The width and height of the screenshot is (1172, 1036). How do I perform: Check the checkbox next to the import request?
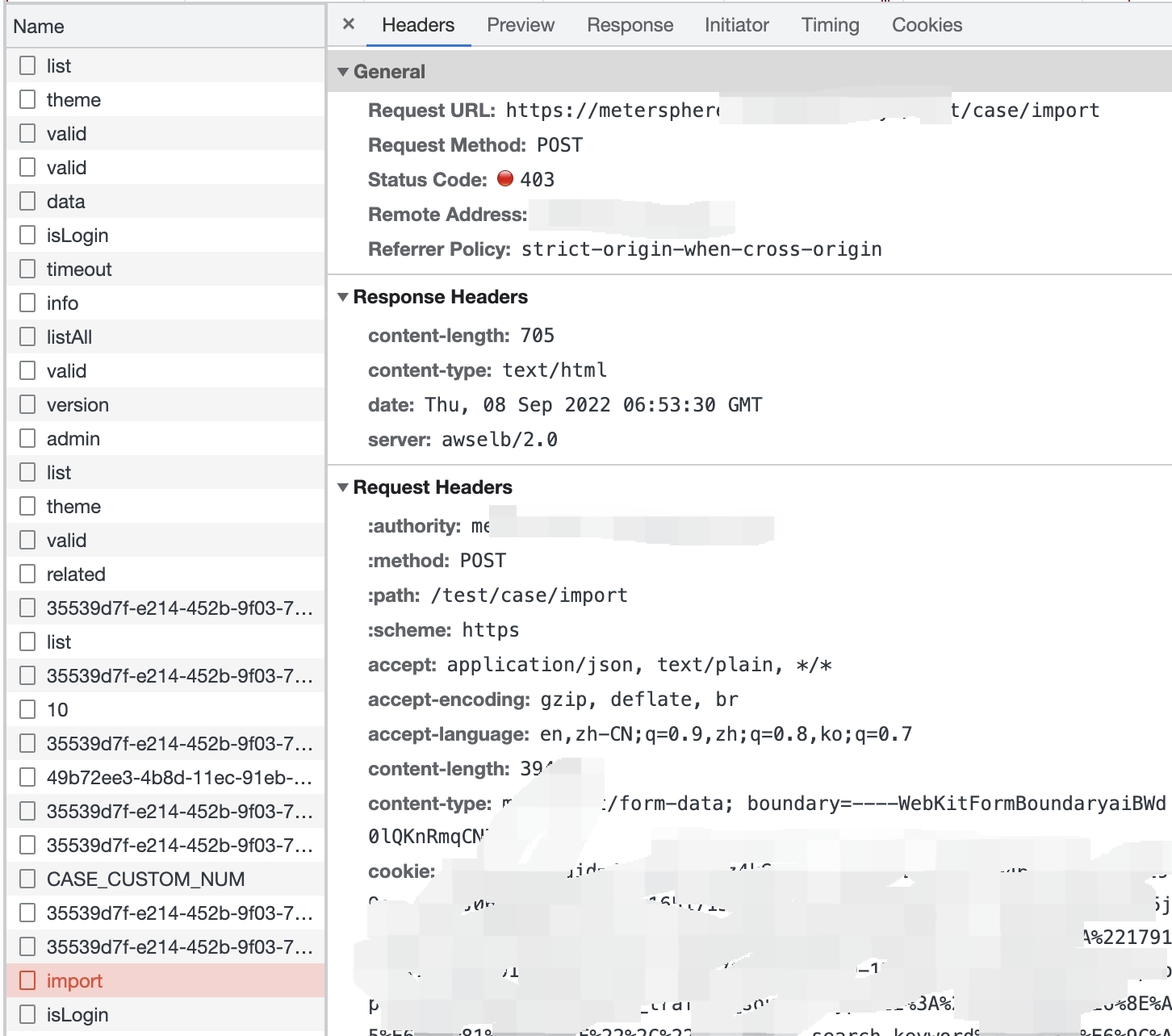pyautogui.click(x=27, y=980)
